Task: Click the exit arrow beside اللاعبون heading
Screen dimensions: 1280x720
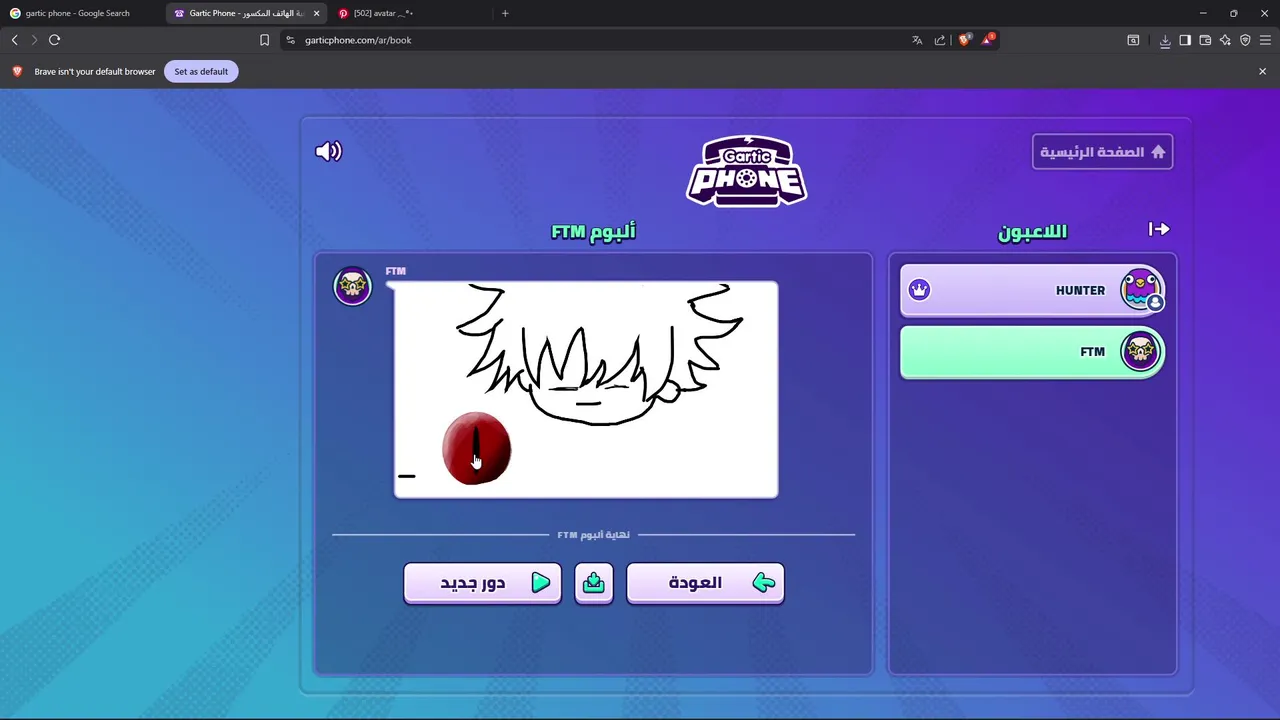Action: 1159,229
